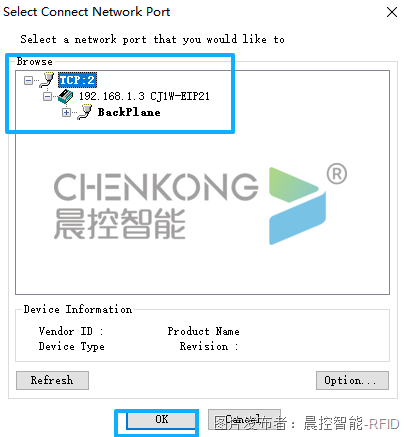Confirm selection with OK
Image resolution: width=406 pixels, height=437 pixels.
[x=161, y=419]
